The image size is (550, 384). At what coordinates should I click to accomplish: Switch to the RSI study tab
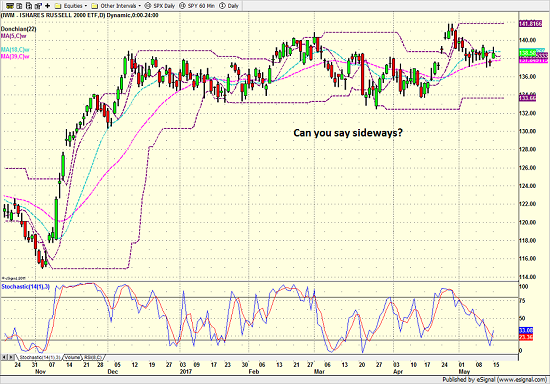click(x=93, y=357)
